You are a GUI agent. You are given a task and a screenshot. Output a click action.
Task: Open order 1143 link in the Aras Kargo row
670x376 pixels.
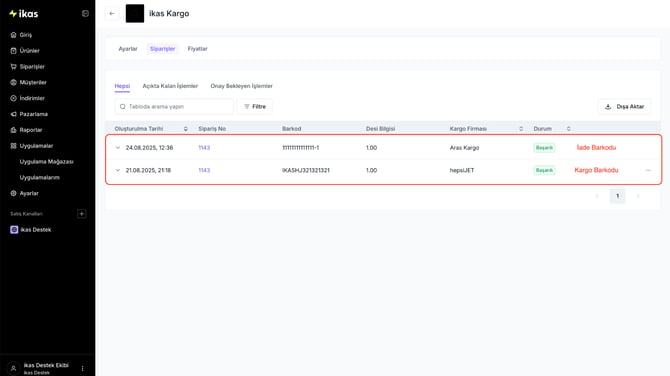(x=204, y=148)
